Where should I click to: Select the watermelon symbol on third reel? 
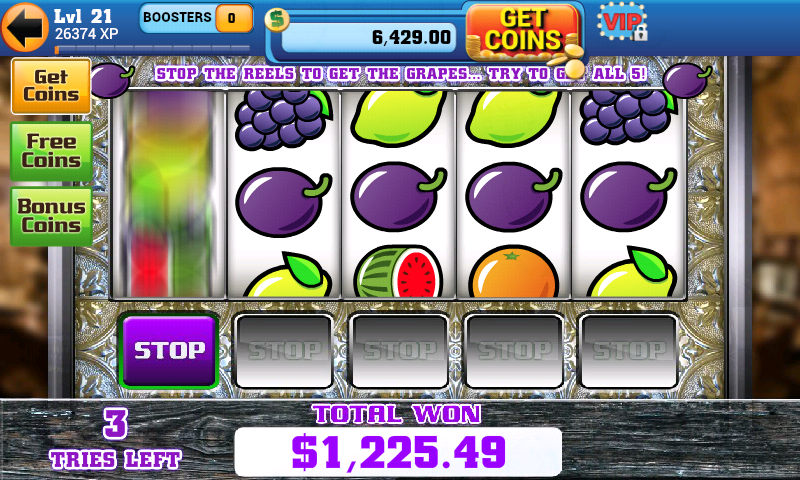398,272
